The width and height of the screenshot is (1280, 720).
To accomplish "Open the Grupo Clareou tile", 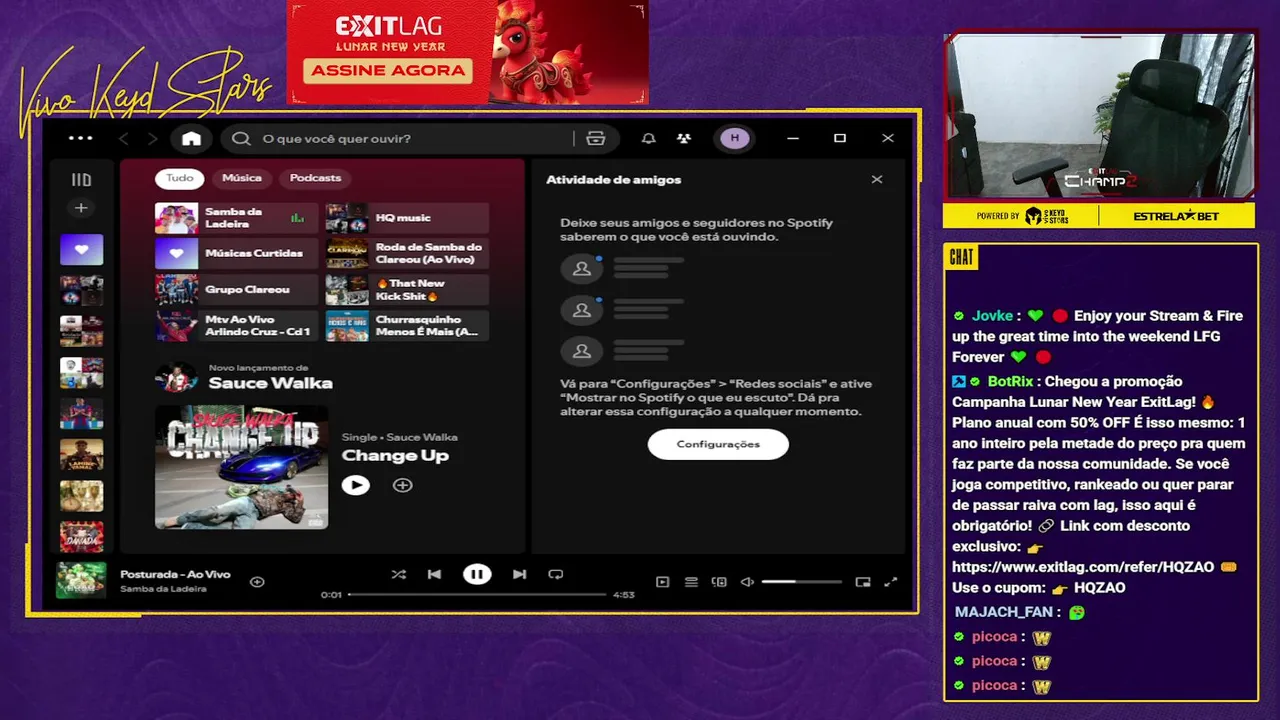I will click(236, 290).
